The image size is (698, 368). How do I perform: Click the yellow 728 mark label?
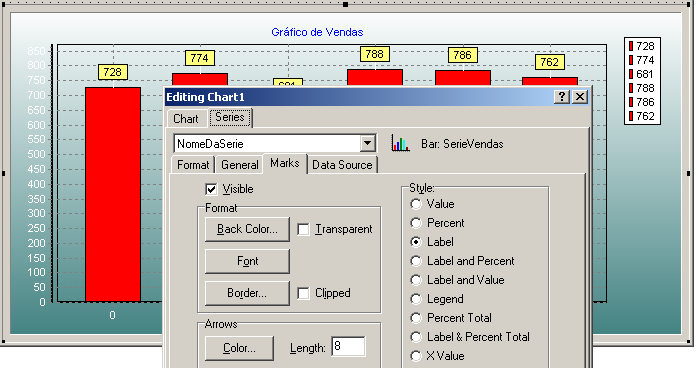tap(113, 72)
